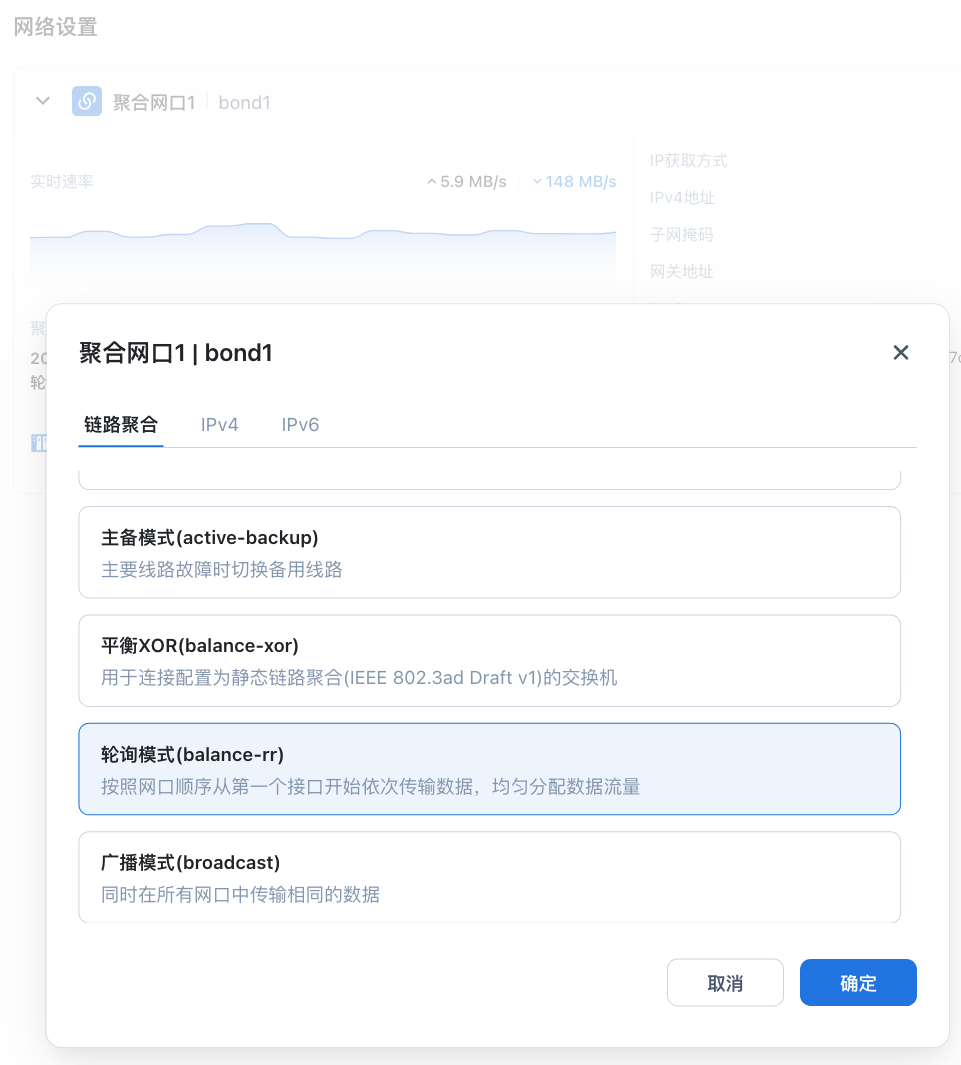This screenshot has width=961, height=1065.
Task: Select 主备模式(active-backup) option
Action: (490, 552)
